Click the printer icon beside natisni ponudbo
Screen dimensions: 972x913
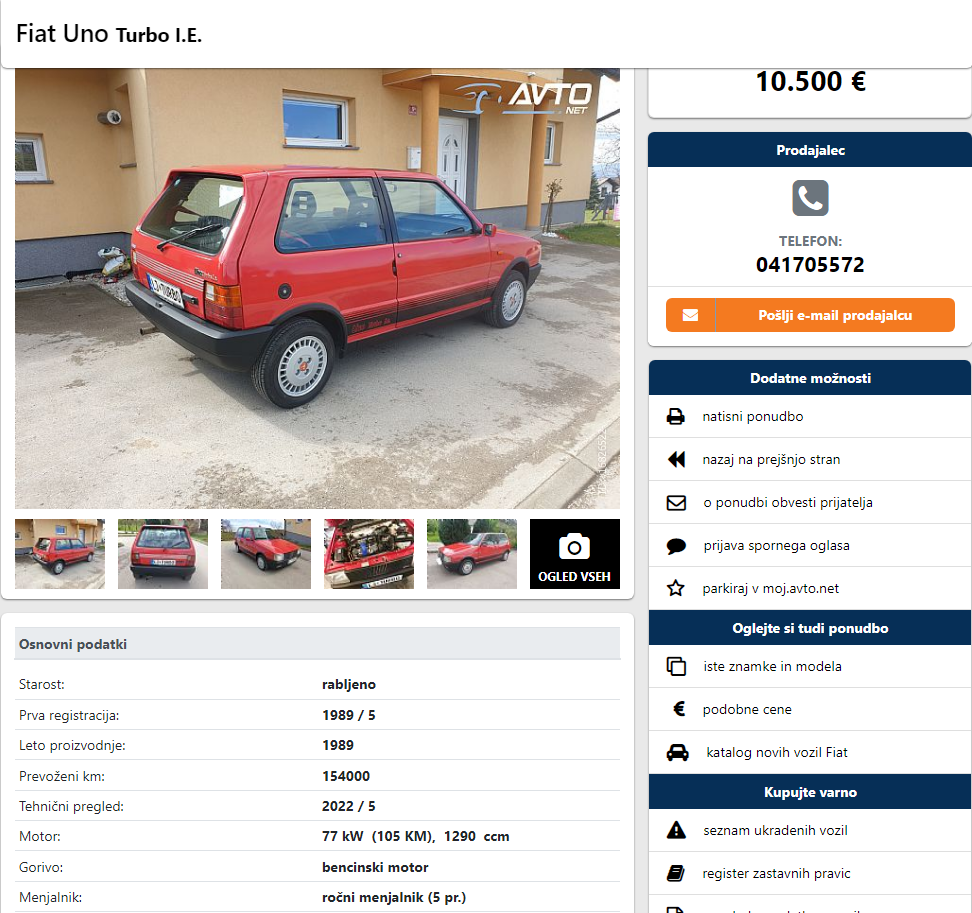coord(676,417)
